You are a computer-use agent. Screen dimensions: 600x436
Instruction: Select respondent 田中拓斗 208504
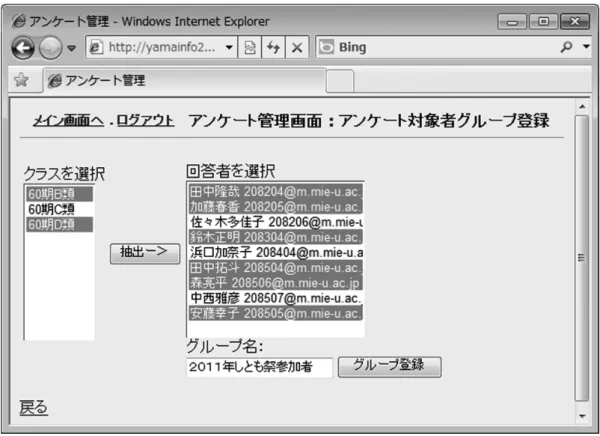pyautogui.click(x=275, y=268)
